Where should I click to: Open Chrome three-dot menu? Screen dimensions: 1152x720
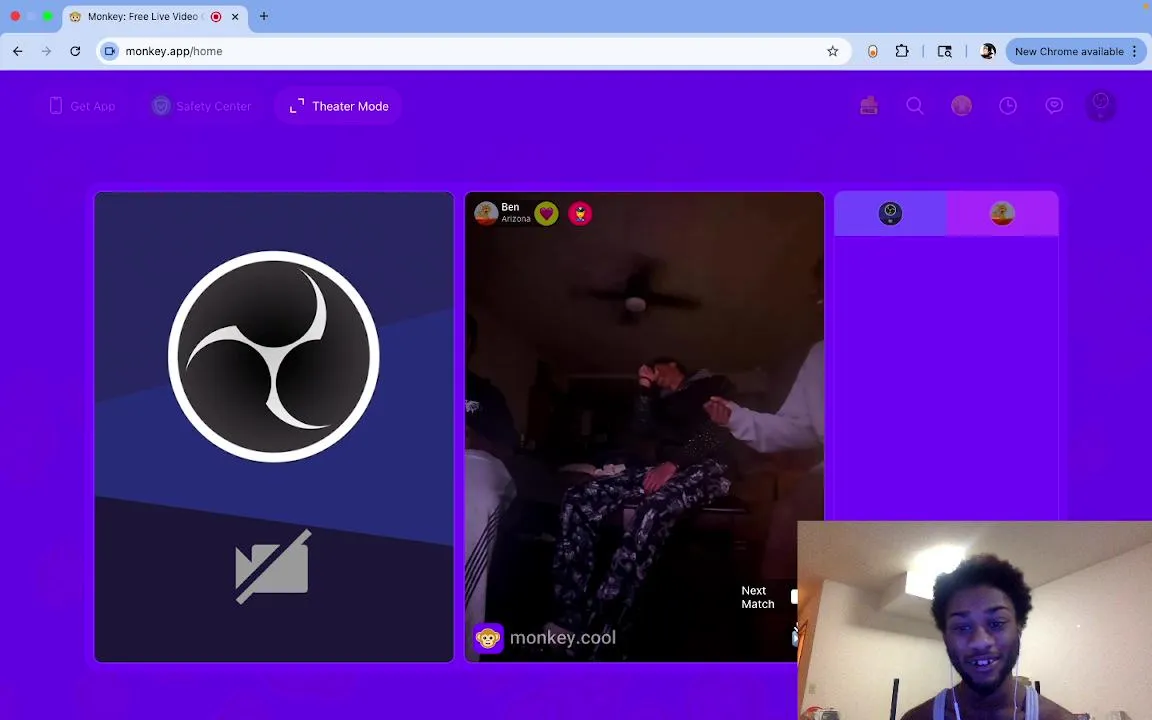click(x=1135, y=51)
